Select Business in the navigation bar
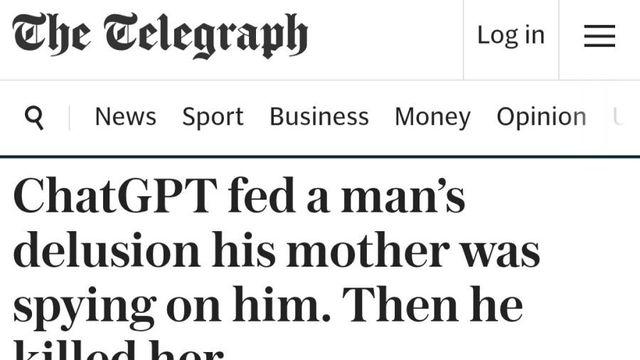This screenshot has height=360, width=640. click(x=319, y=117)
